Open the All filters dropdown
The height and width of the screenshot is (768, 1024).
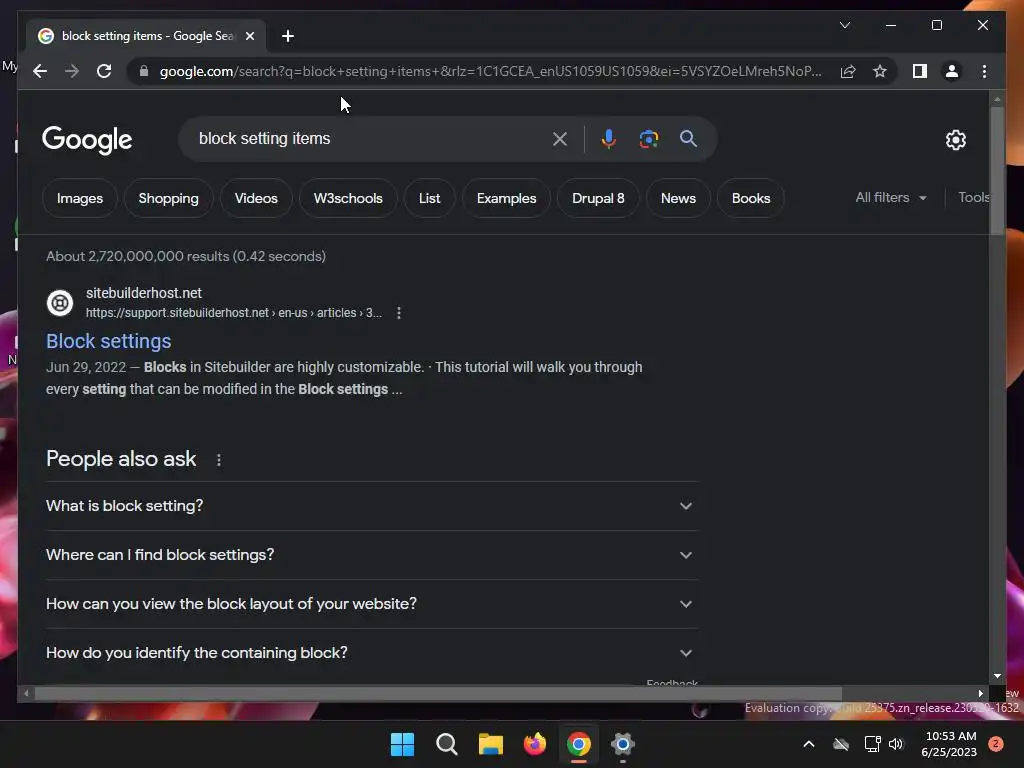891,197
